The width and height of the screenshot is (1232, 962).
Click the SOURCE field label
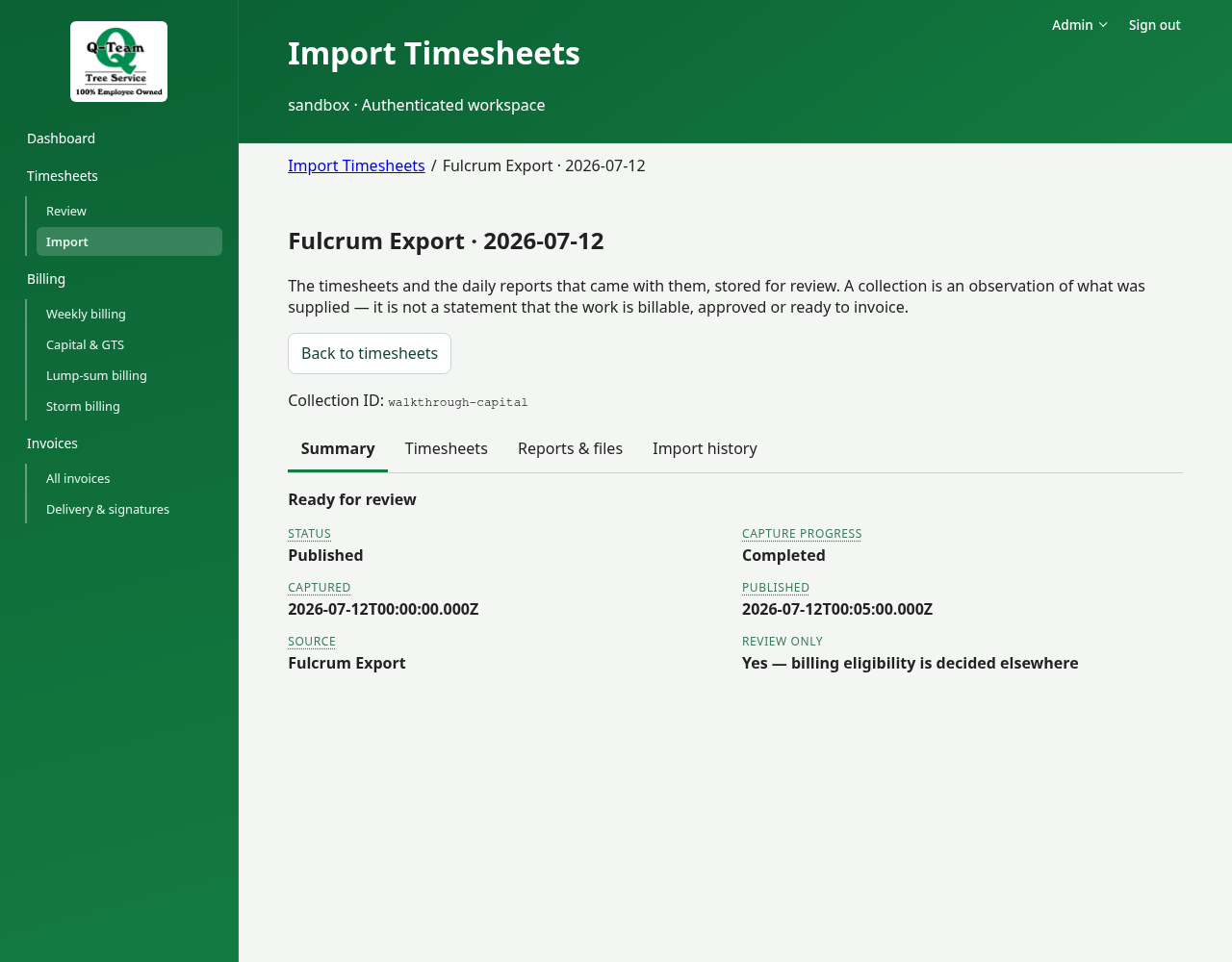[312, 641]
